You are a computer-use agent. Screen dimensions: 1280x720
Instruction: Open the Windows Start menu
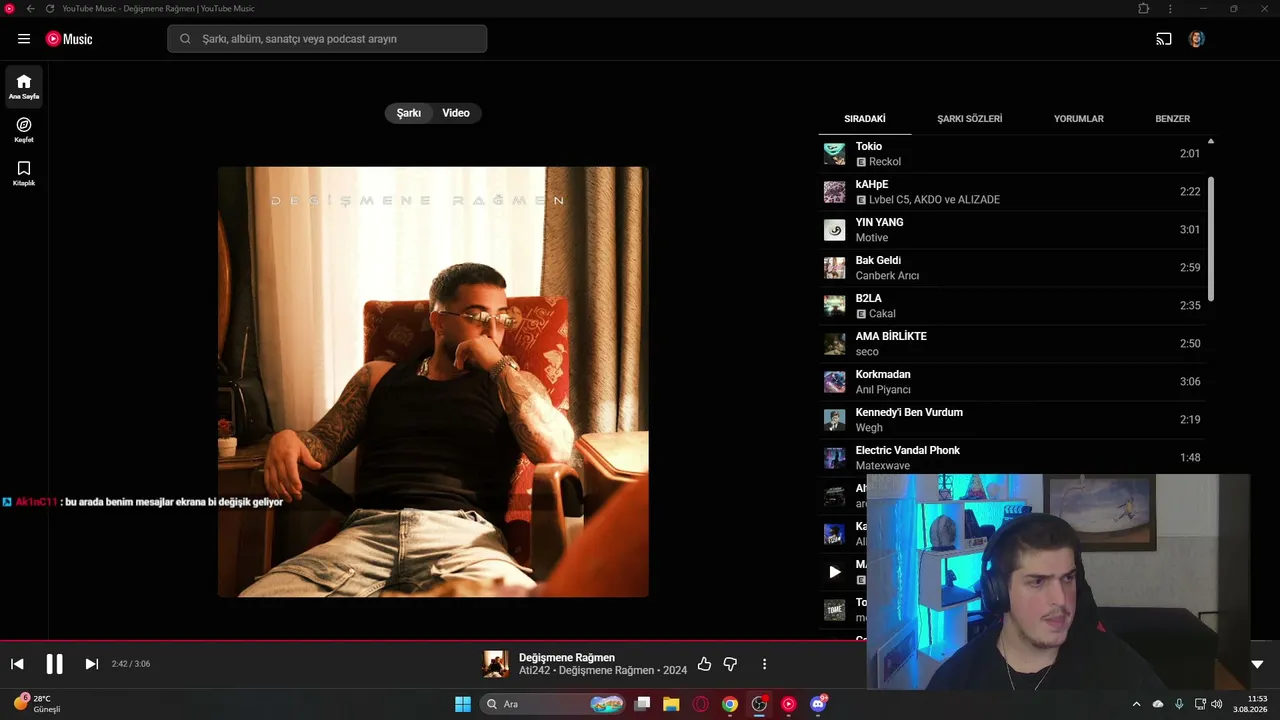[x=463, y=704]
